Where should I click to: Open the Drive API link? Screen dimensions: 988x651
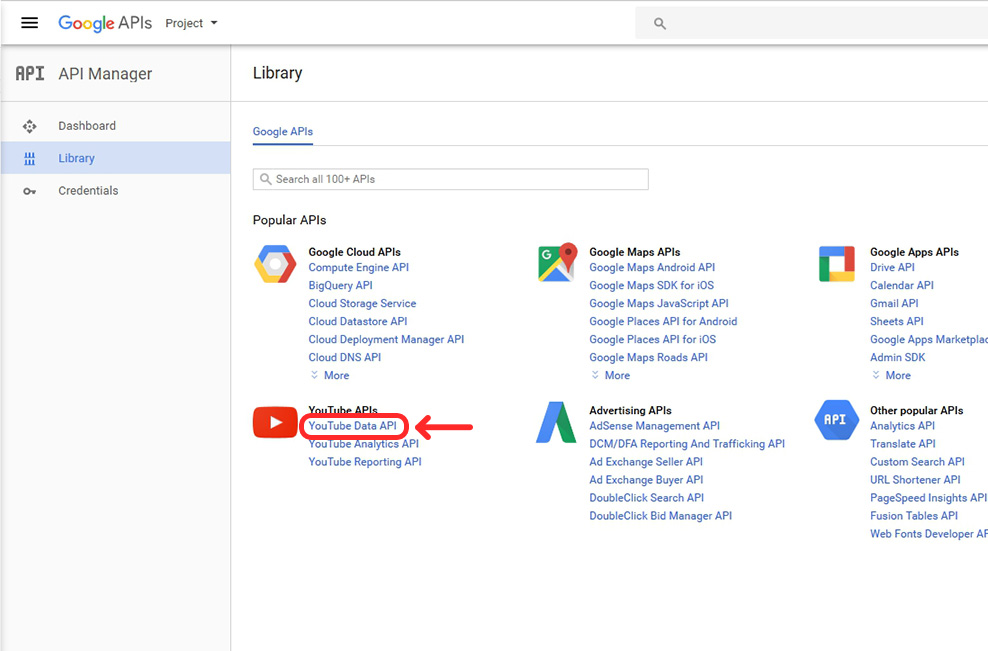(892, 268)
